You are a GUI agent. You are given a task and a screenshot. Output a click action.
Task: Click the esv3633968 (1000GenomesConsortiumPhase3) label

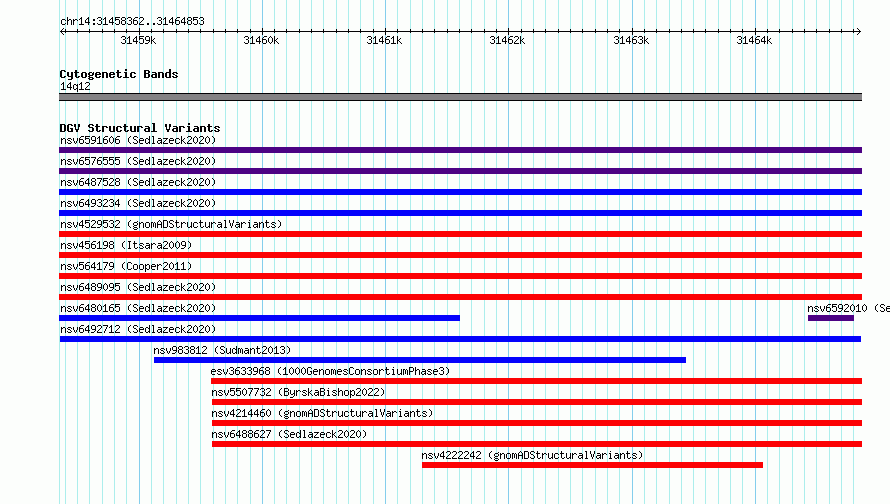click(330, 371)
